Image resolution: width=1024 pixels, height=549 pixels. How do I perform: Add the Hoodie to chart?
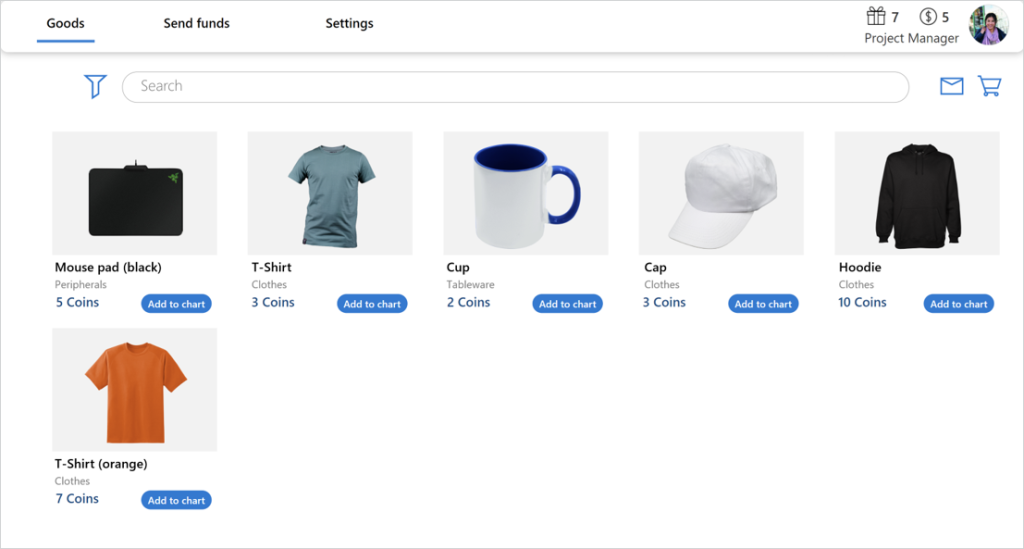(959, 304)
